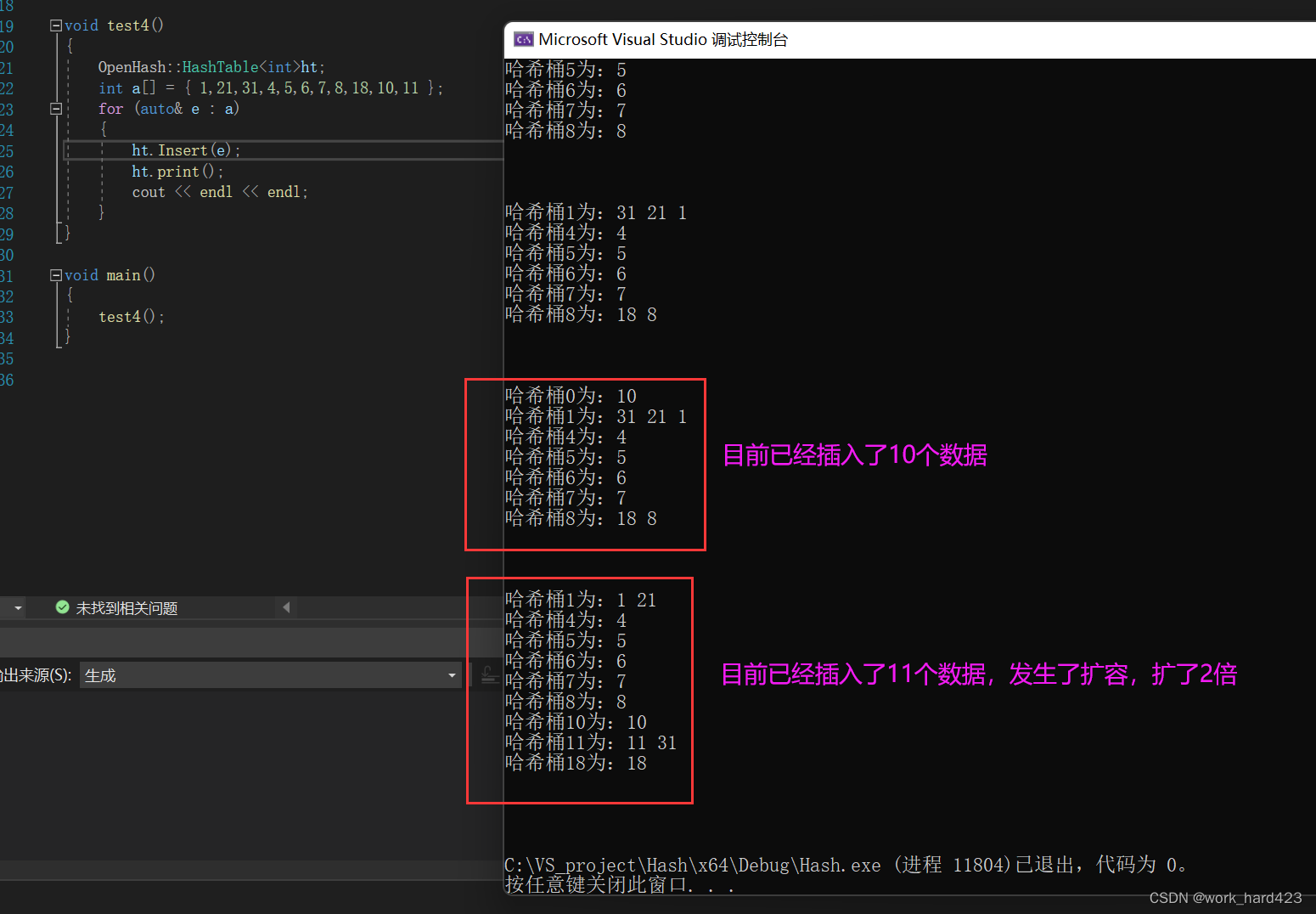The image size is (1316, 914).
Task: Click the 未找到相关问题 status text
Action: coord(127,608)
